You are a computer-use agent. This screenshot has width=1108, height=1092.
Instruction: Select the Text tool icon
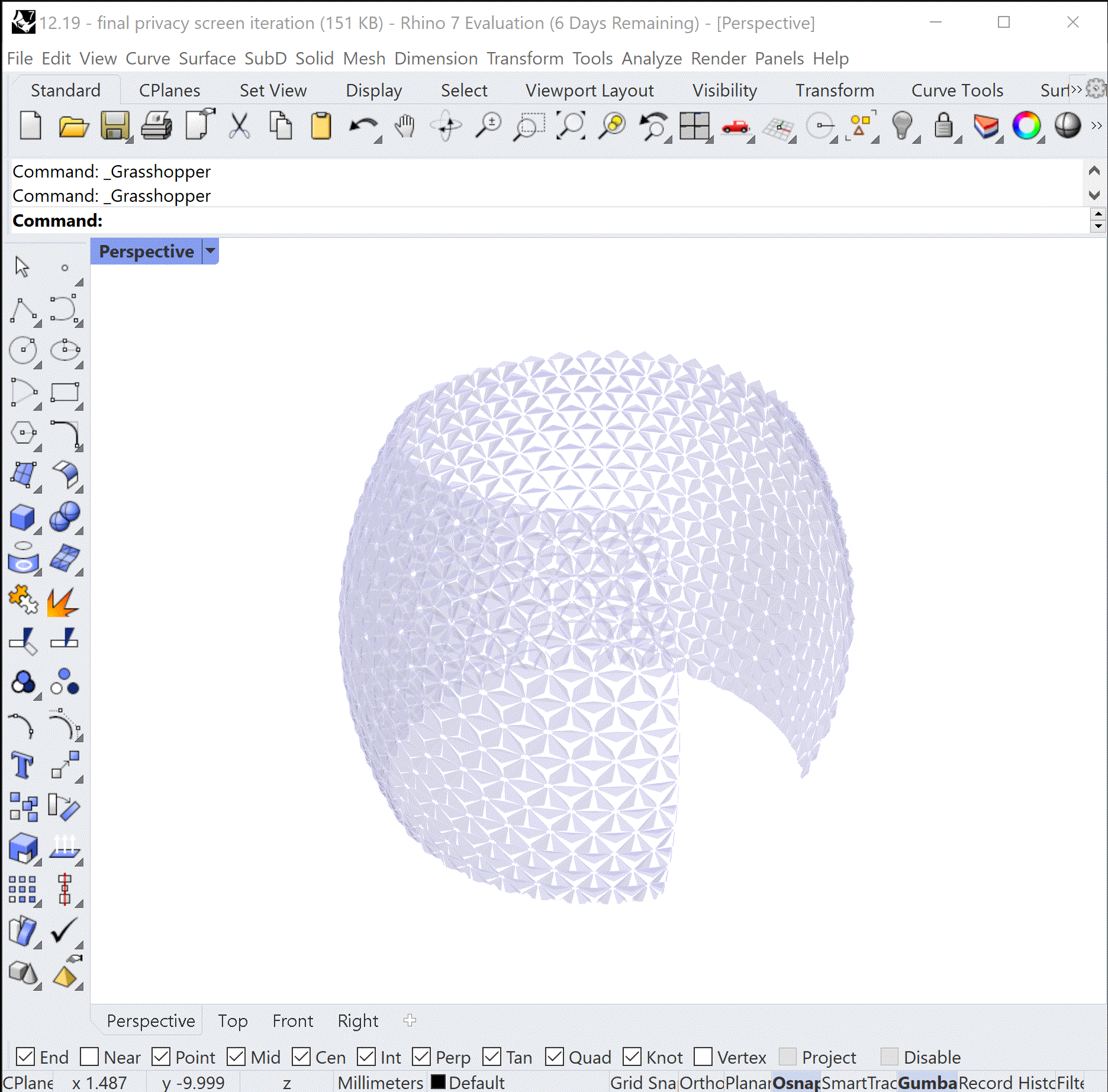coord(22,765)
